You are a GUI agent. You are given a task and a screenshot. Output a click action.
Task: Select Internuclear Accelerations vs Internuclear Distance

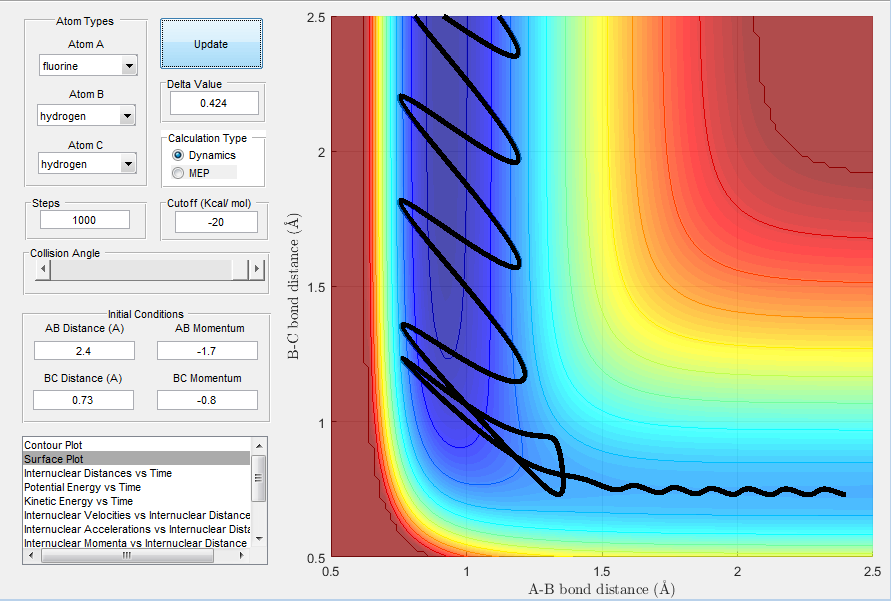(136, 529)
